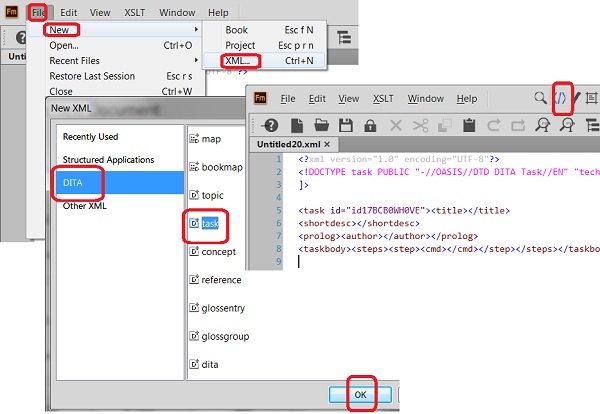The height and width of the screenshot is (414, 600).
Task: Click the magnifier search icon beside Code View
Action: (x=540, y=98)
